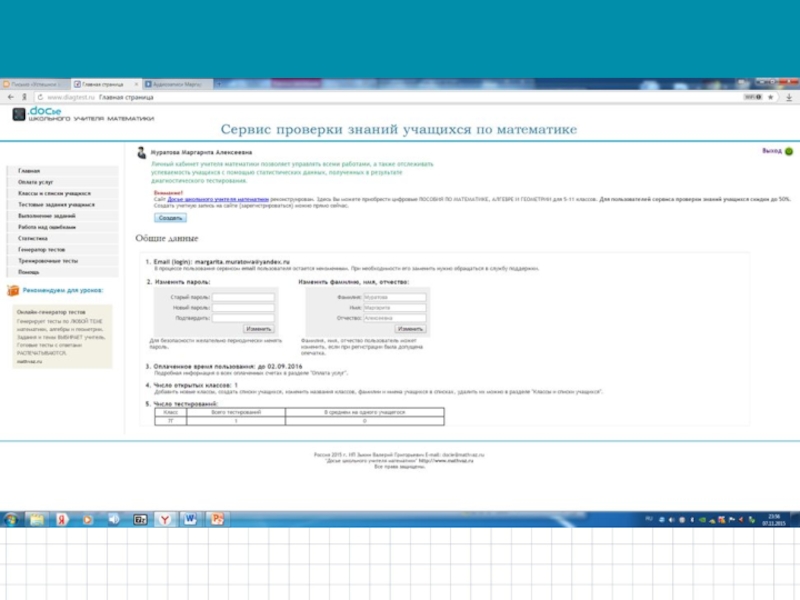Reload page with refresh icon

pyautogui.click(x=40, y=97)
